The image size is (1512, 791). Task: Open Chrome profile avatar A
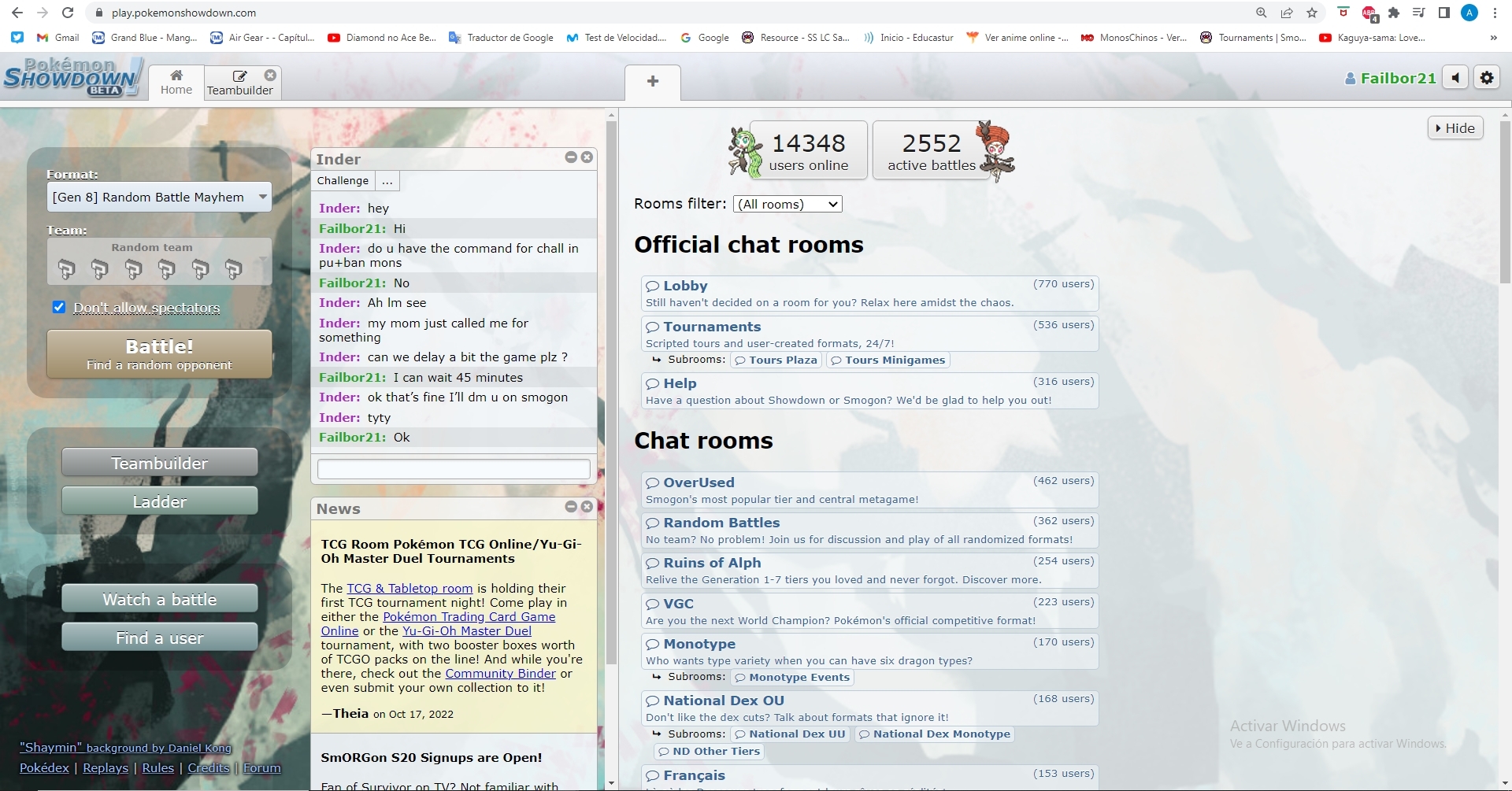tap(1469, 13)
